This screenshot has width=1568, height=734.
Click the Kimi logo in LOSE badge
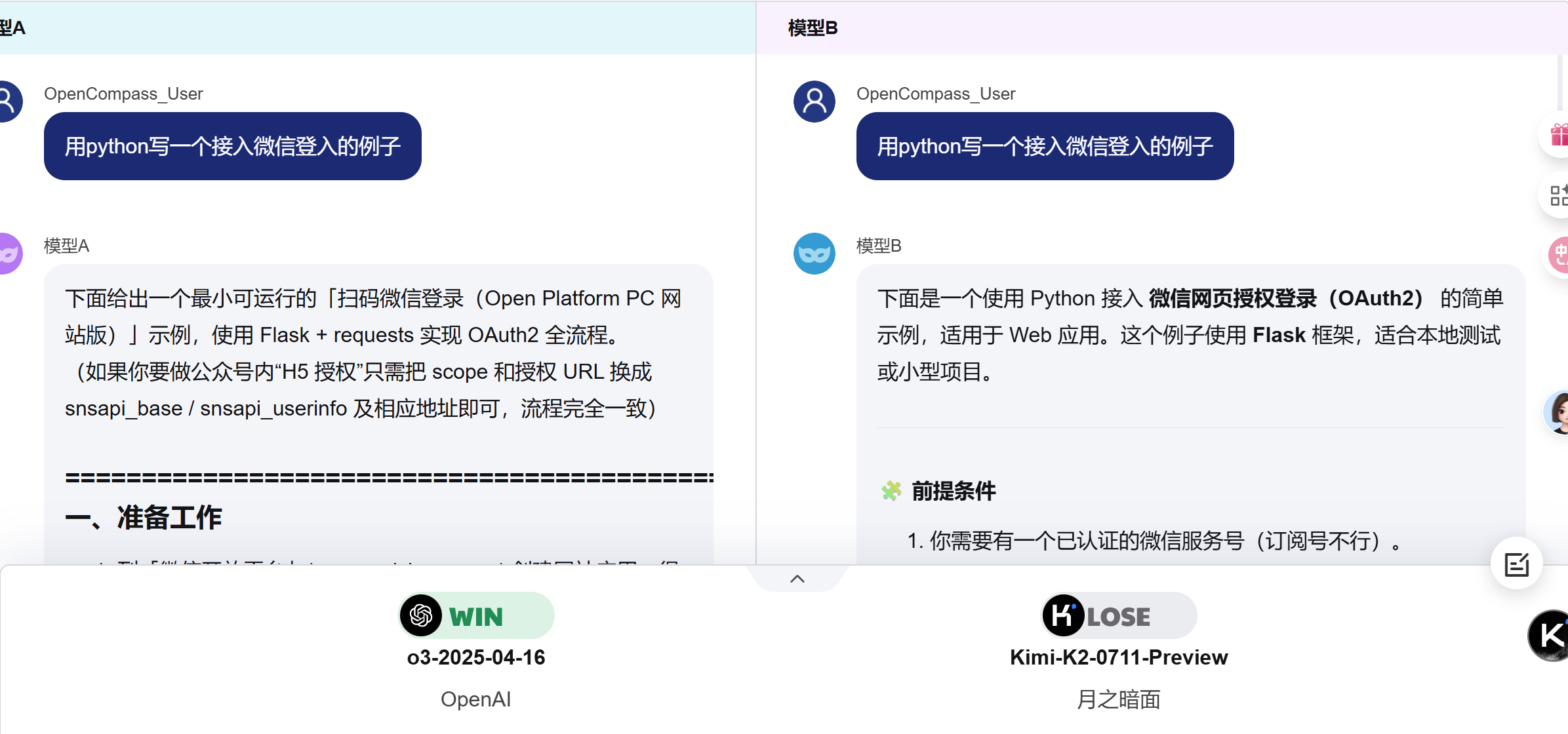(x=1063, y=615)
